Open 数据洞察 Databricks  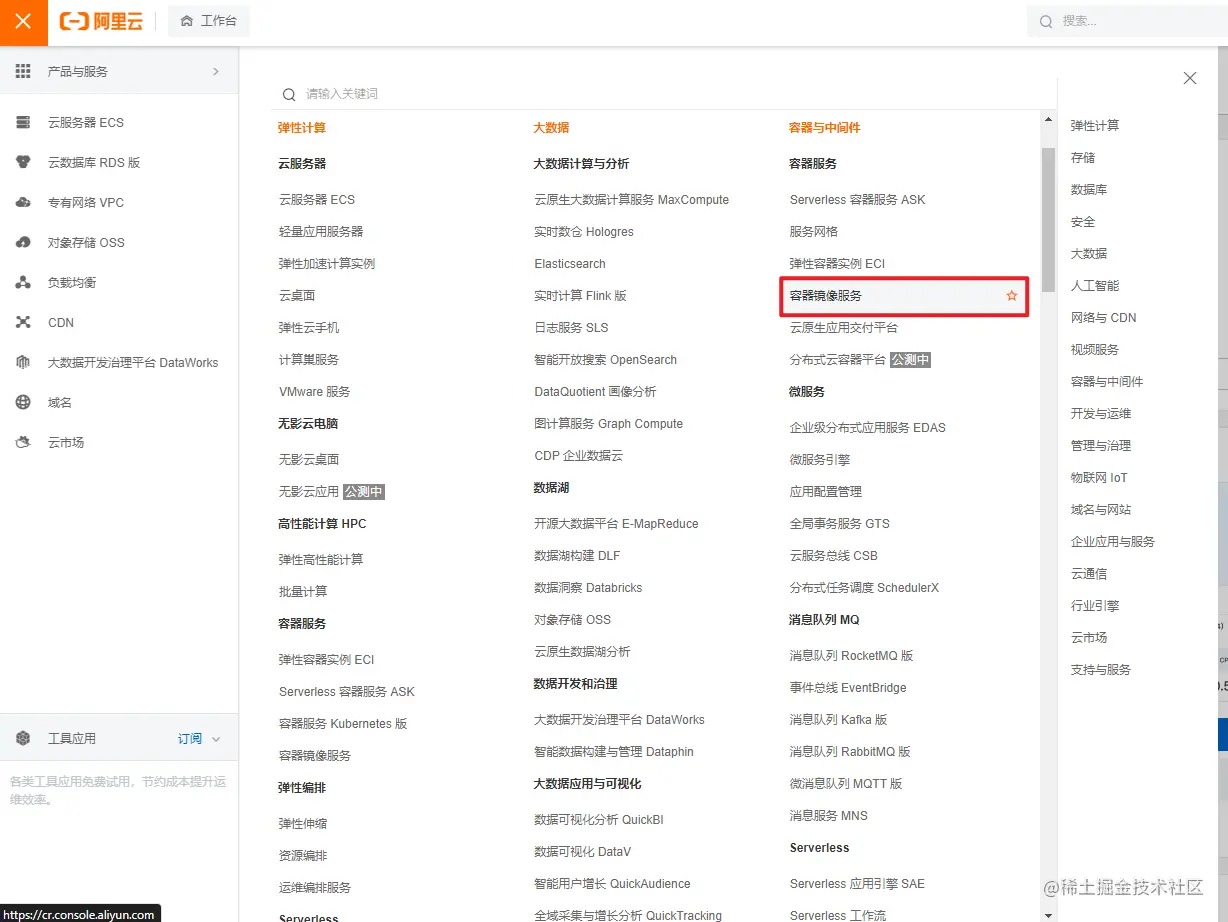(588, 588)
